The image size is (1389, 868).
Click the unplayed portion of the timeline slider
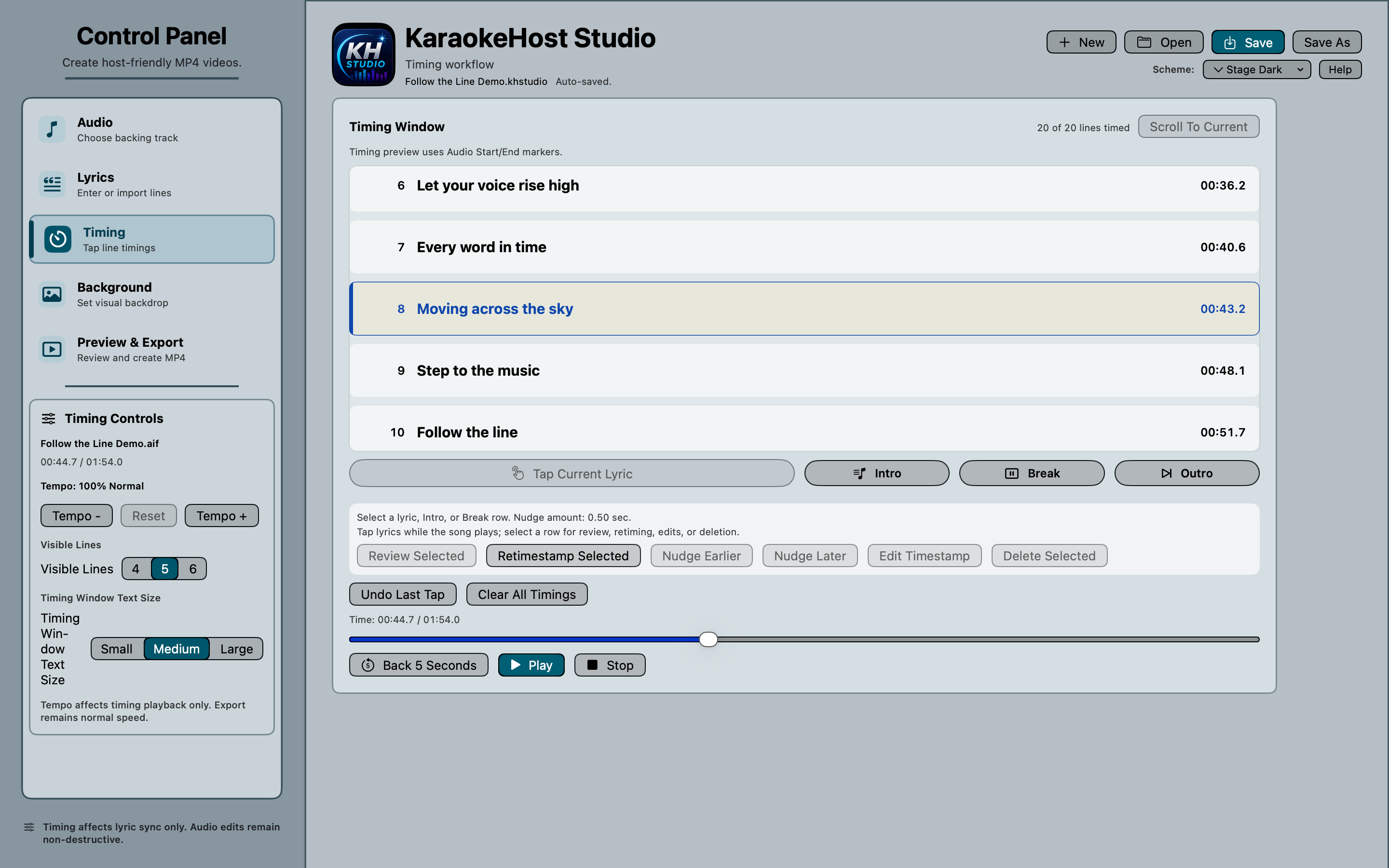point(988,639)
